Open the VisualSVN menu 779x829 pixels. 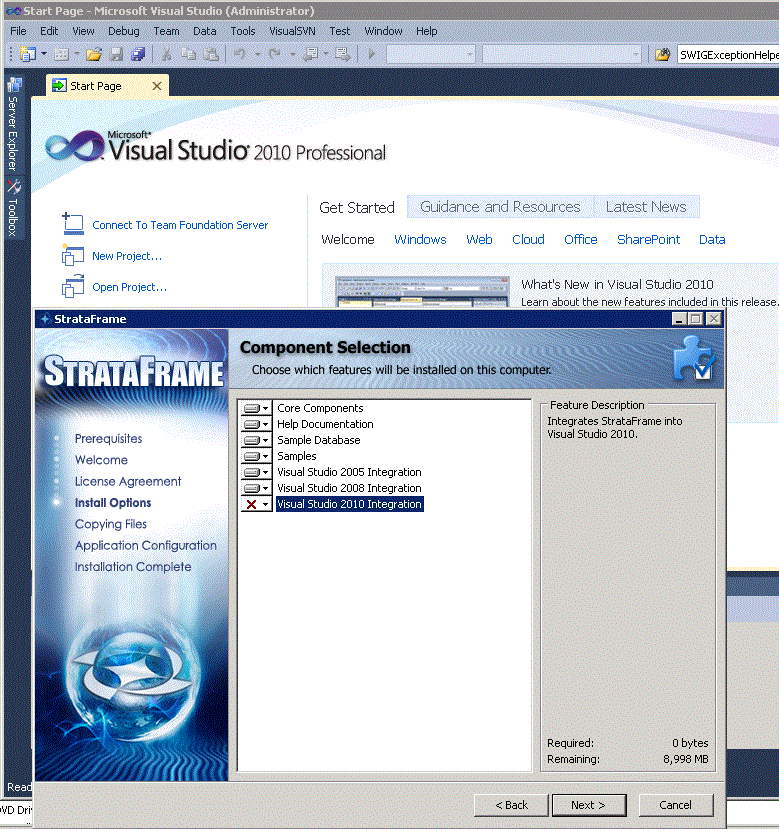(x=292, y=31)
